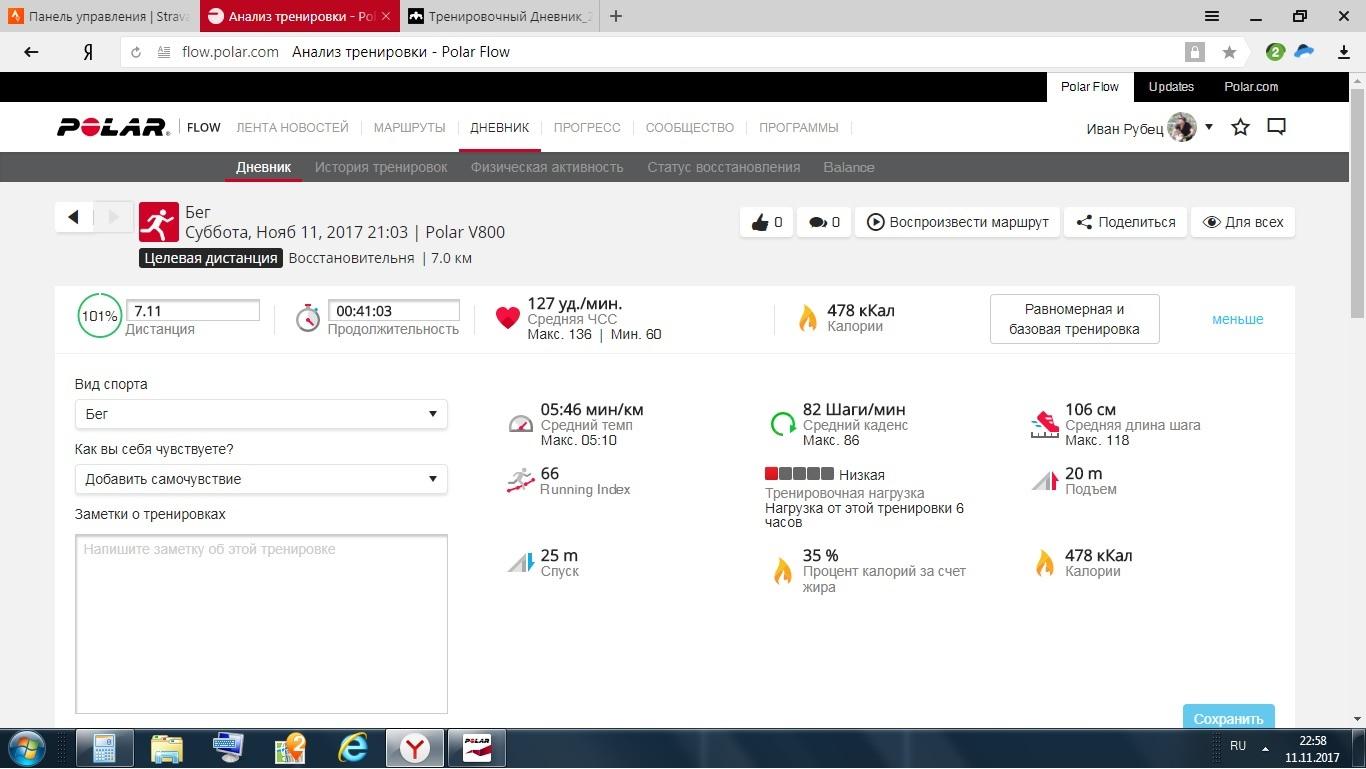Viewport: 1366px width, 769px height.
Task: Click the star favorites icon in header
Action: point(1240,127)
